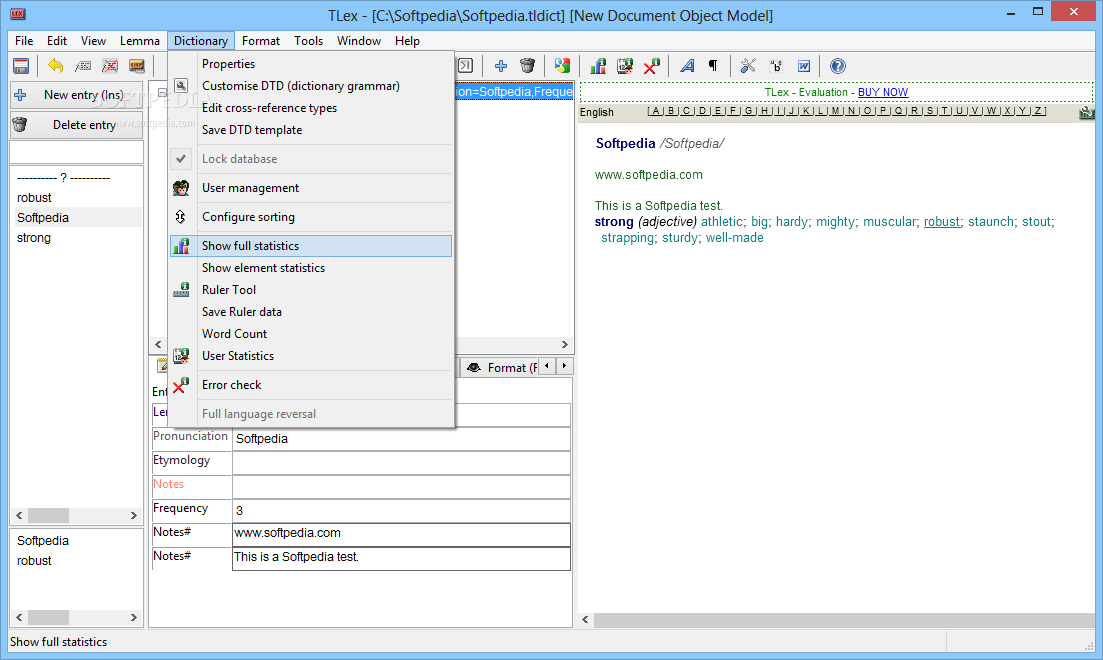Click the paragraph mark pilcrow icon

click(x=713, y=66)
